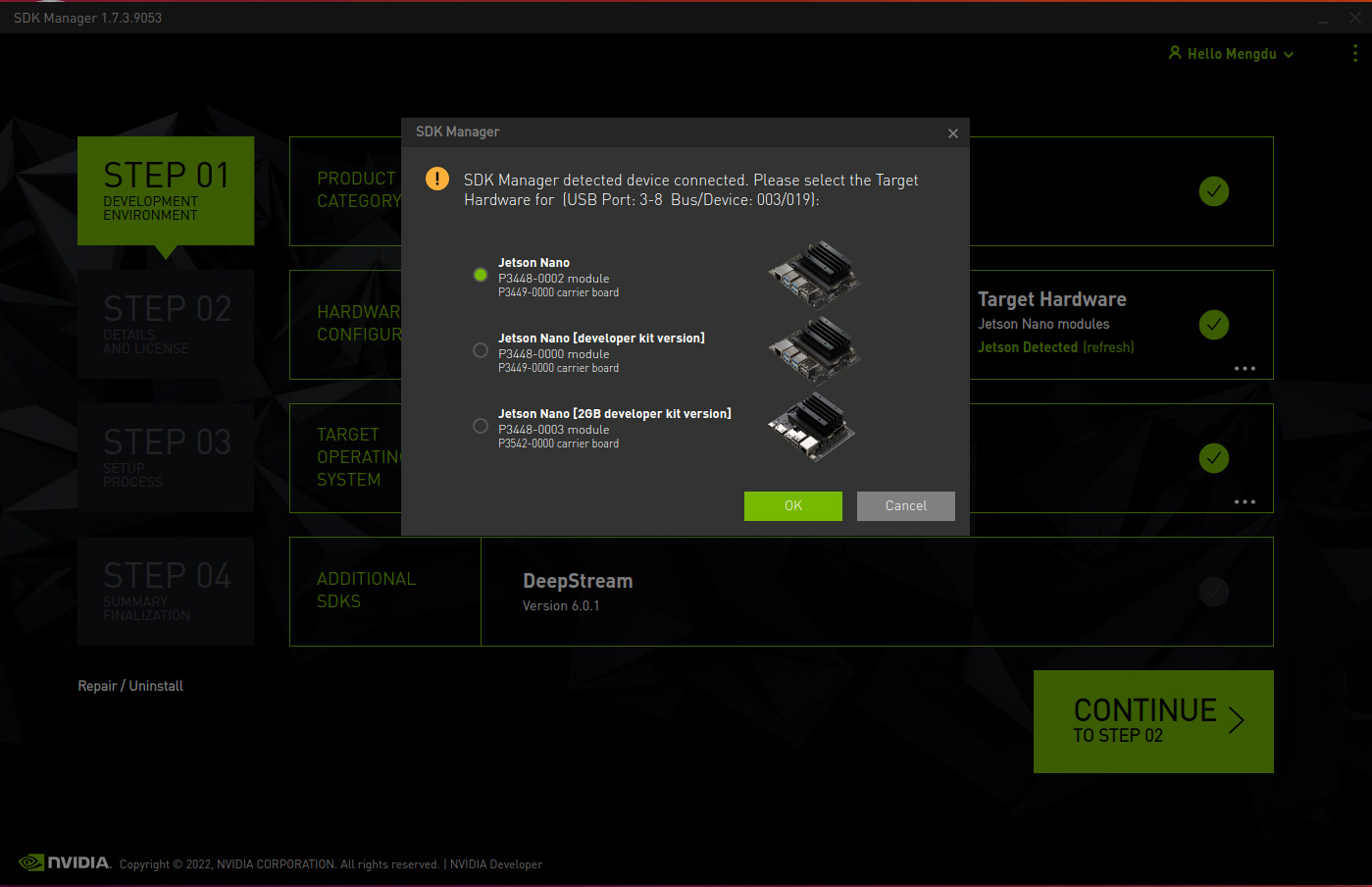
Task: Click the Target Operating System green checkmark
Action: click(1214, 458)
